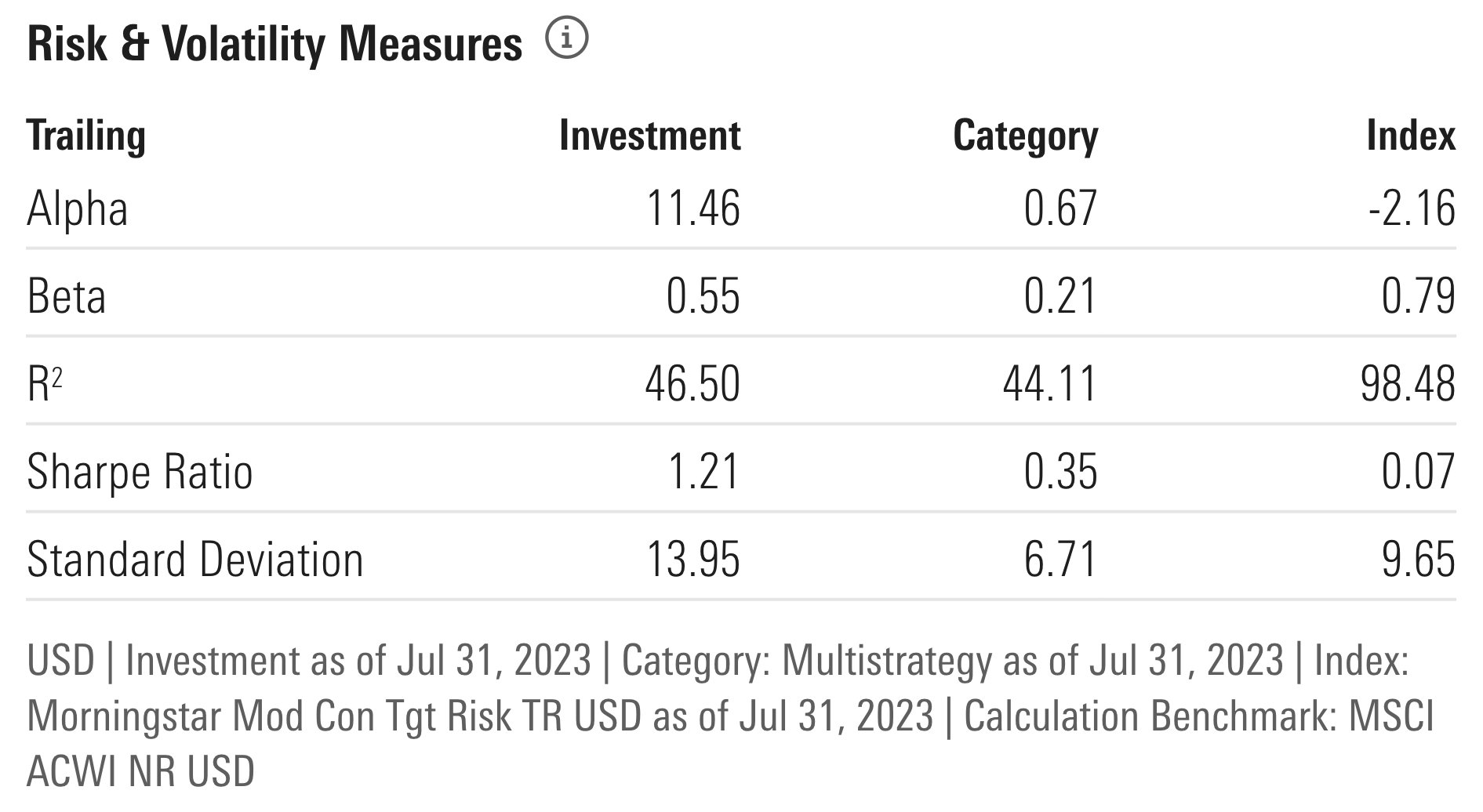1483x812 pixels.
Task: Click the Index R² value 98.48
Action: point(1408,384)
